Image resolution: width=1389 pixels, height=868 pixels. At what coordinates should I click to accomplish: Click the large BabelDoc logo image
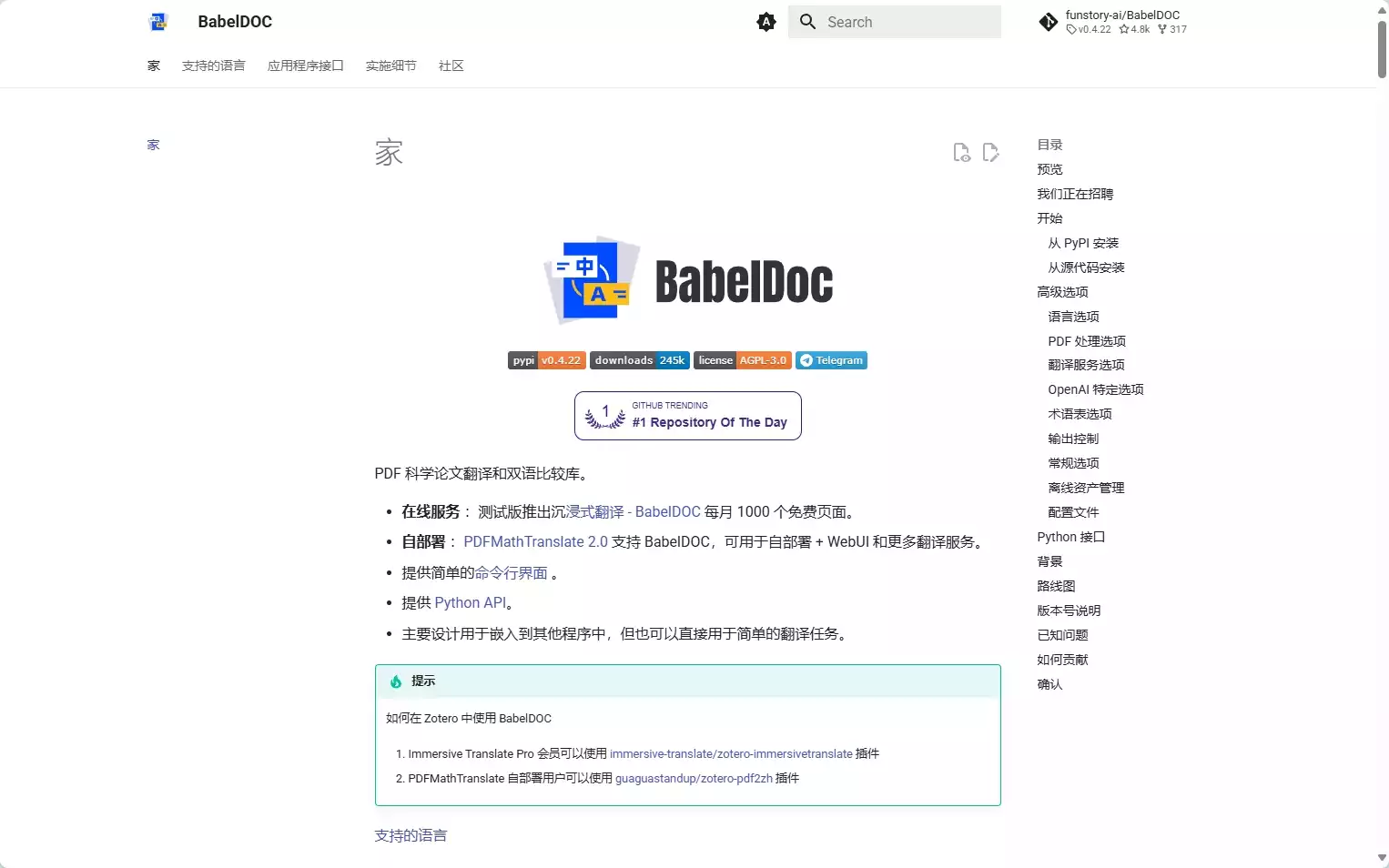688,280
